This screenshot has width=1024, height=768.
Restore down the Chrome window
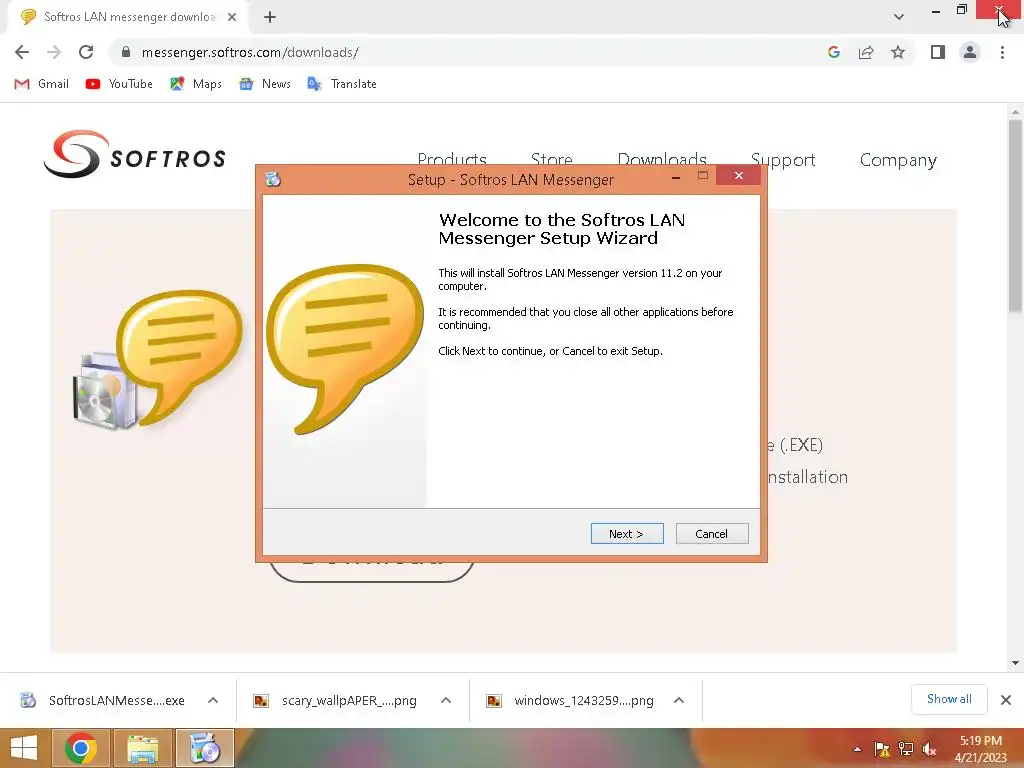click(962, 10)
